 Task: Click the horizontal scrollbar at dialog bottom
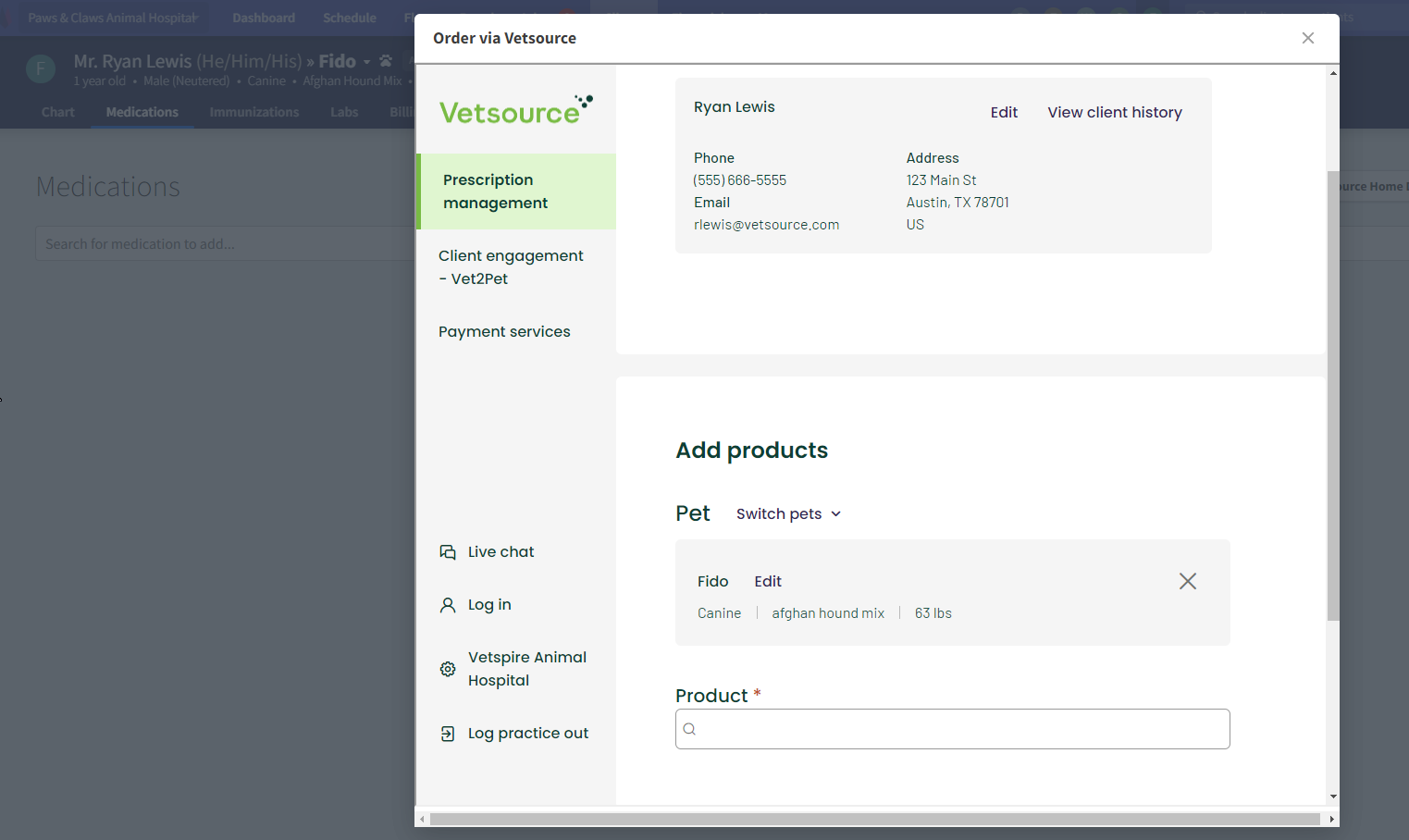pos(874,820)
